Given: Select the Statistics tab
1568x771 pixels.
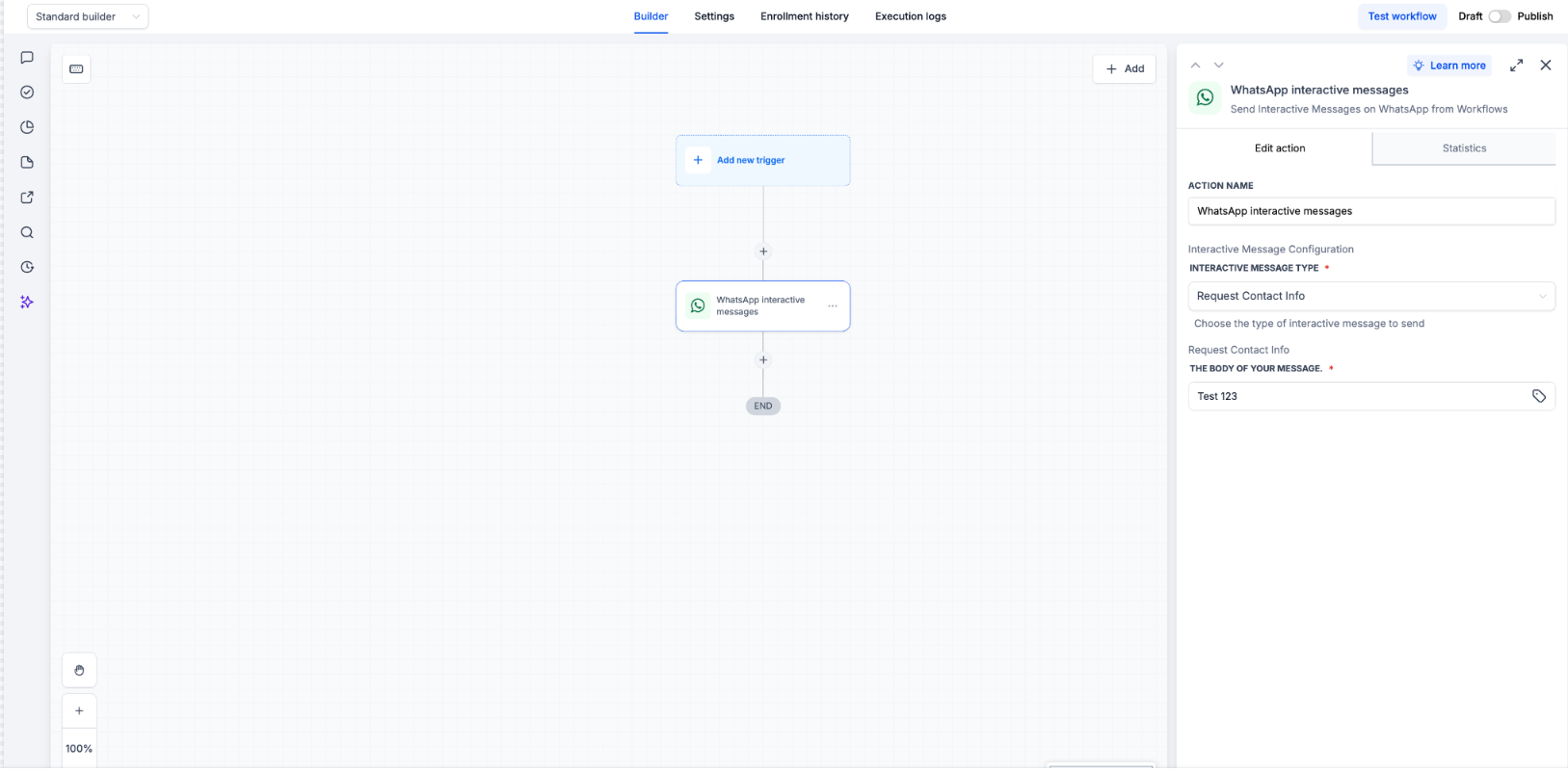Looking at the screenshot, I should (x=1464, y=148).
